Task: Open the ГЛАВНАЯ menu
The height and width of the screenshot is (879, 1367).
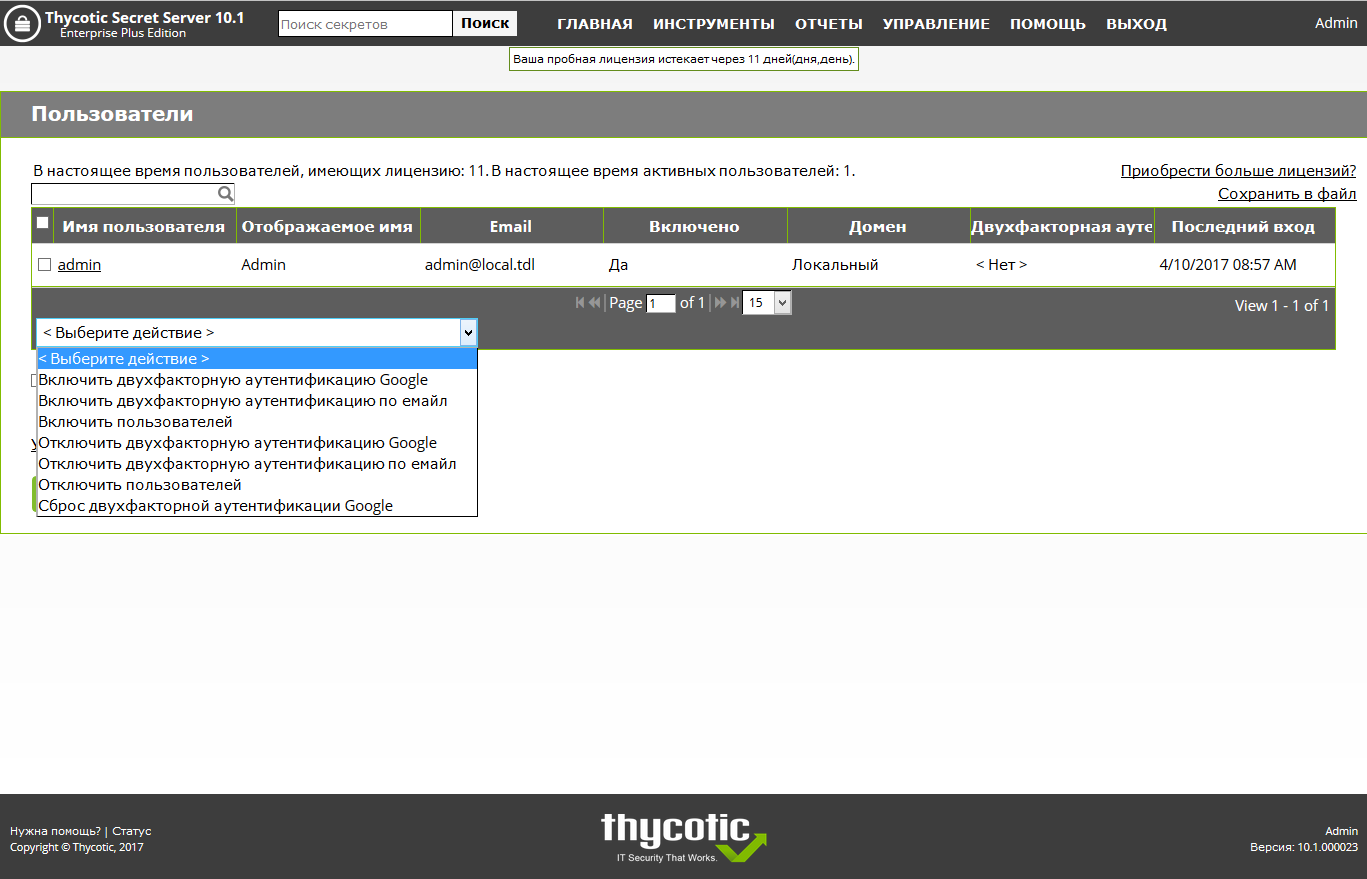Action: (x=595, y=24)
